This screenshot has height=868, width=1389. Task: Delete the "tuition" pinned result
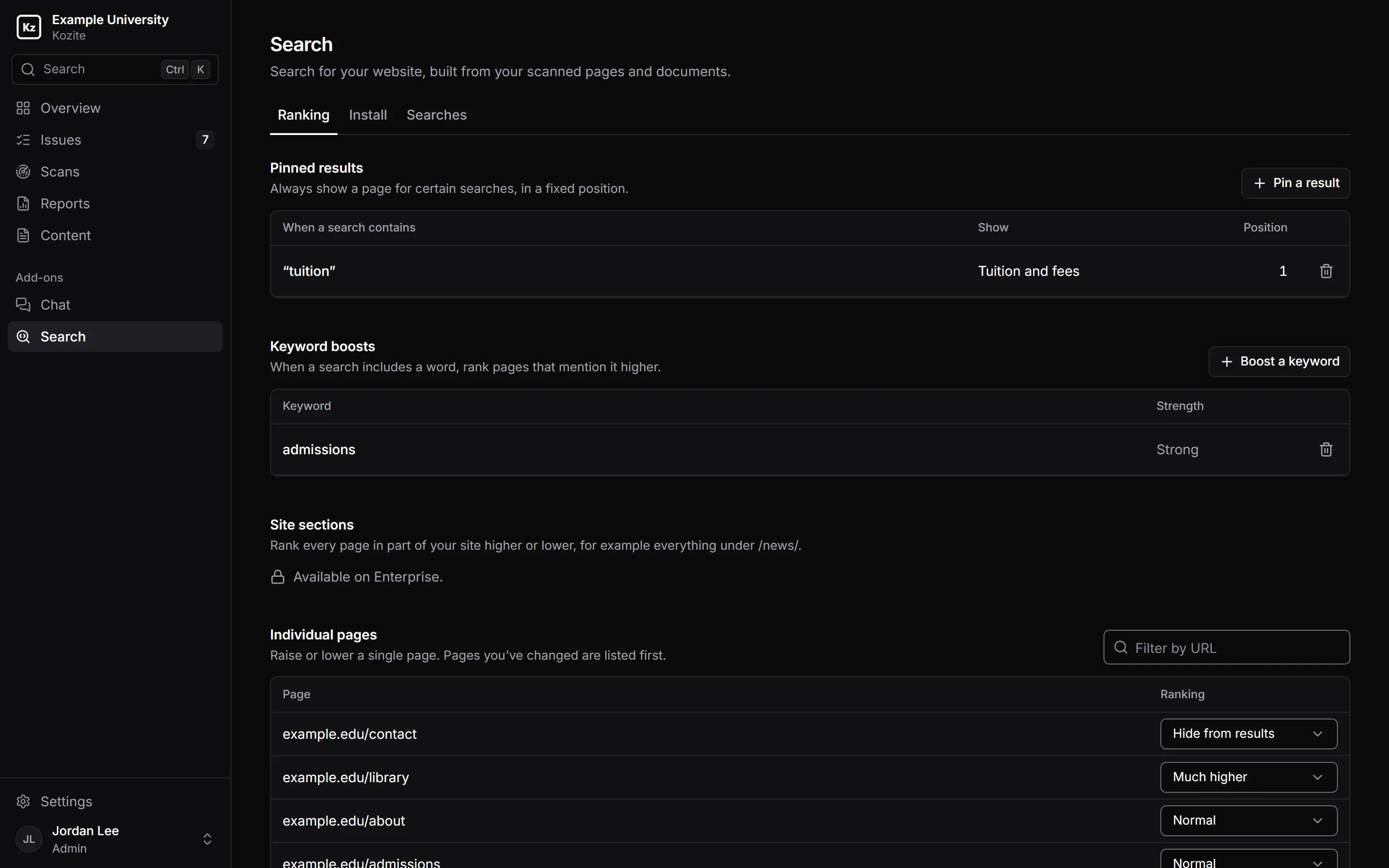[x=1326, y=271]
